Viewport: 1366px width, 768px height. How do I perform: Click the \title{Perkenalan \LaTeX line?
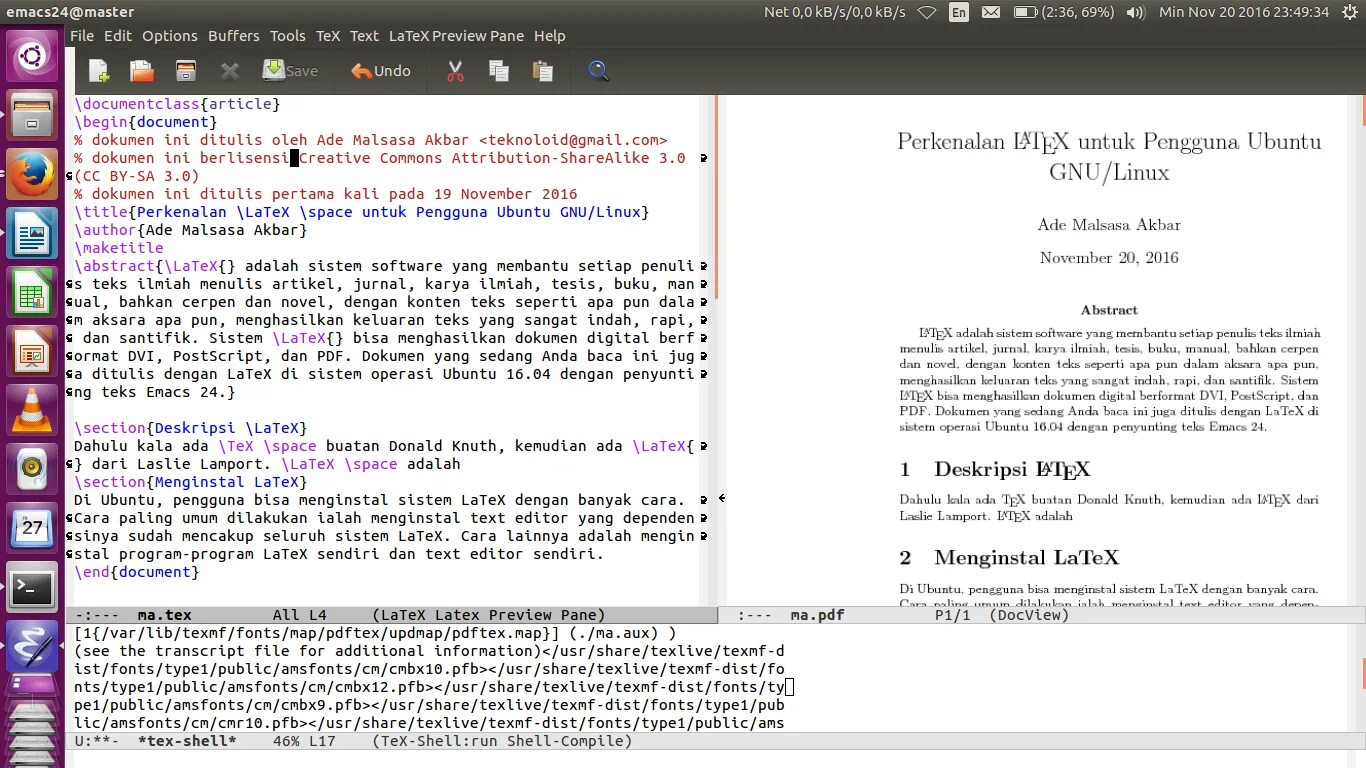pos(362,212)
